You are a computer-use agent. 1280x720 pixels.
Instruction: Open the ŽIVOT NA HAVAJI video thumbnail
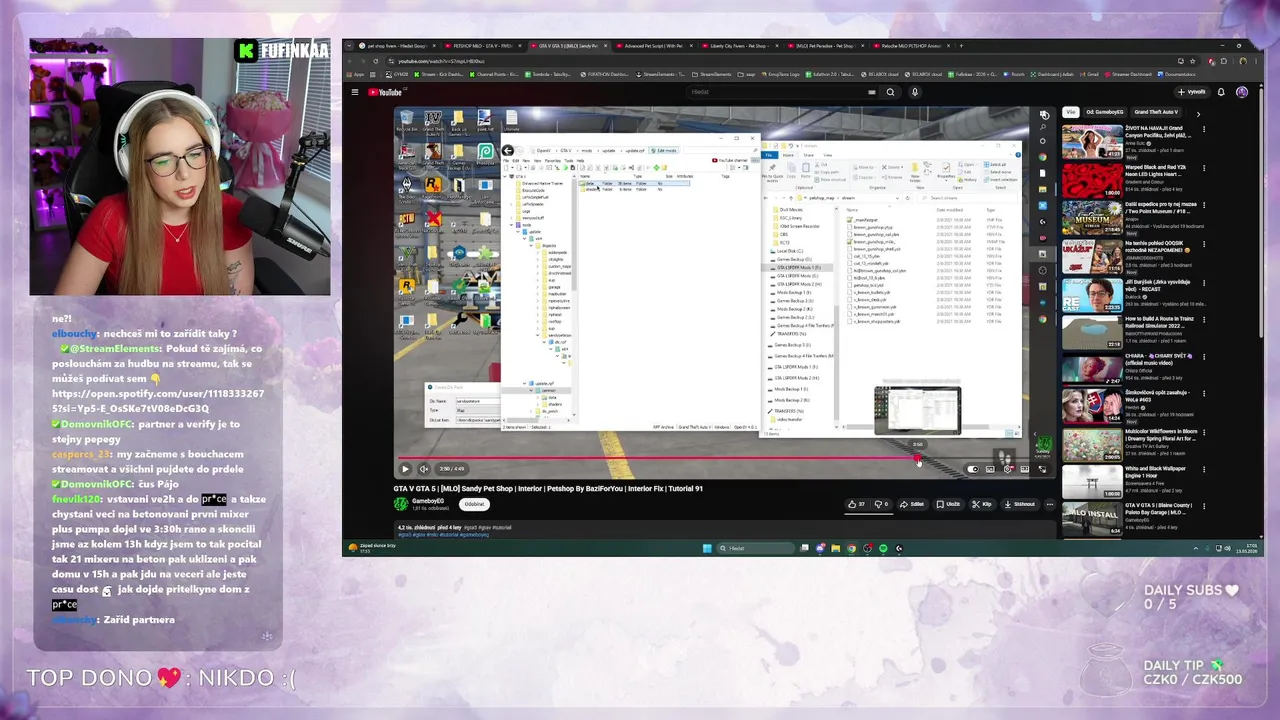click(x=1092, y=141)
